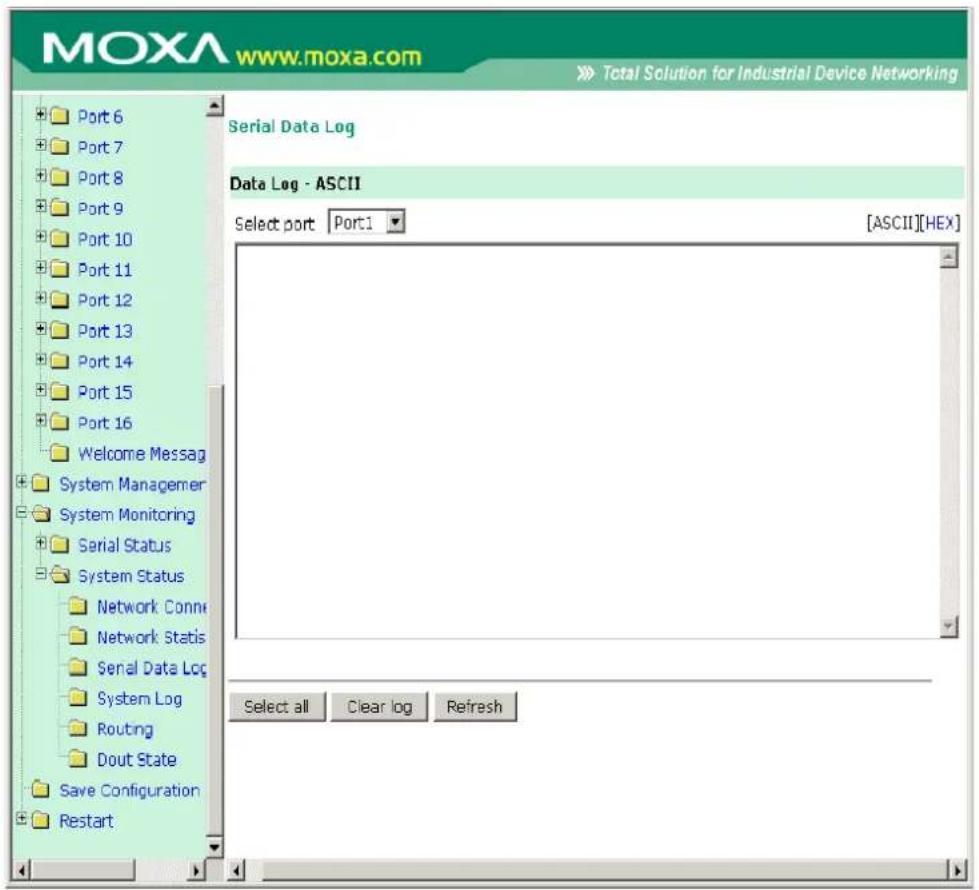Open the Port 7 tree item
This screenshot has height=890, width=979.
coord(100,147)
